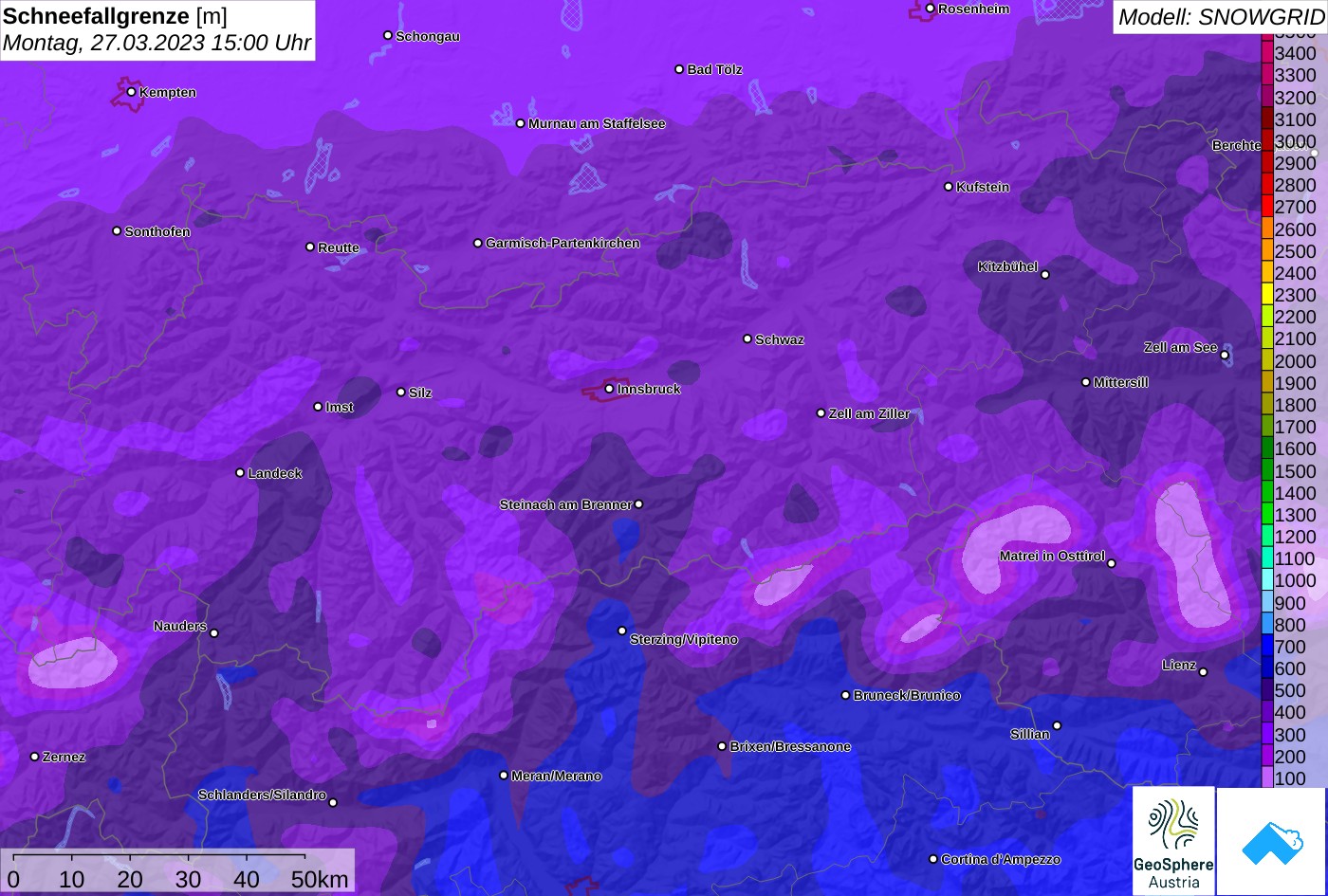Click the Zernez location dot
1328x896 pixels.
pyautogui.click(x=35, y=757)
